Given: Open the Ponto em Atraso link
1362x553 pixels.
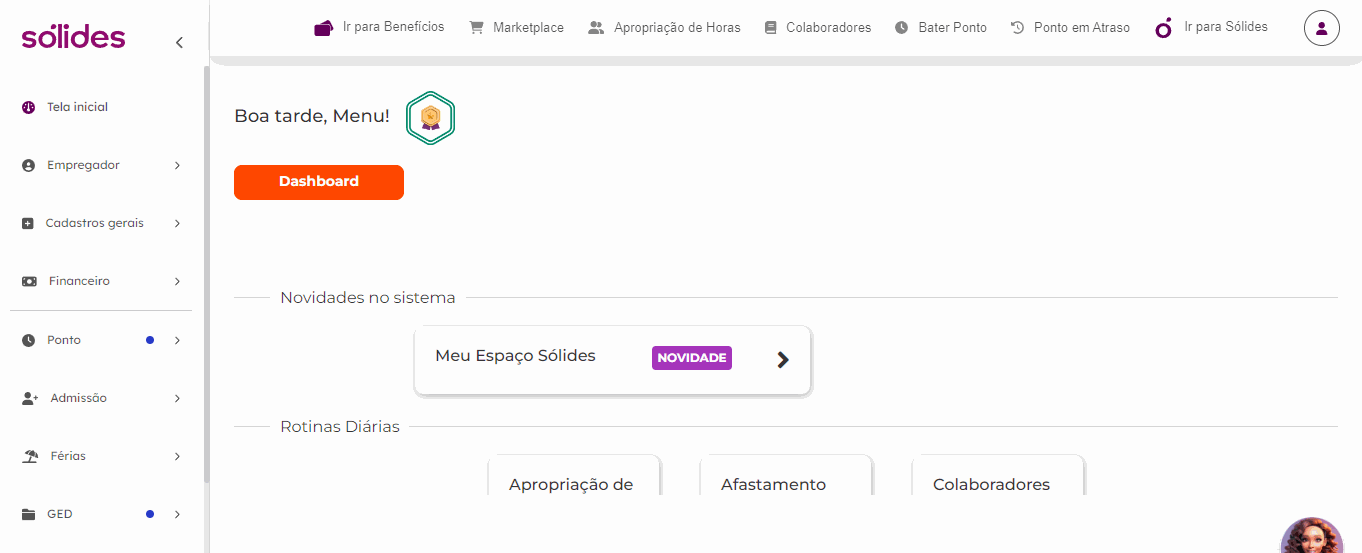Looking at the screenshot, I should coord(1082,28).
